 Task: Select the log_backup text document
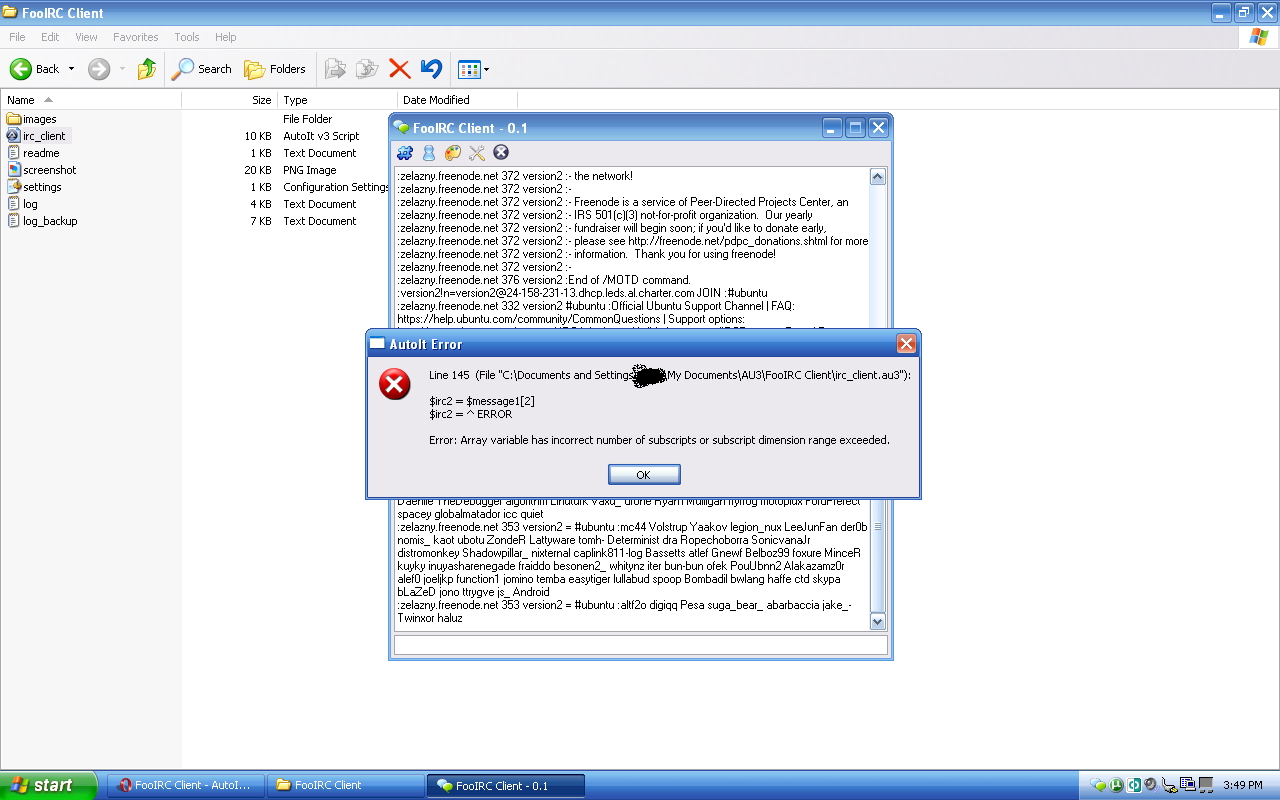pos(42,221)
